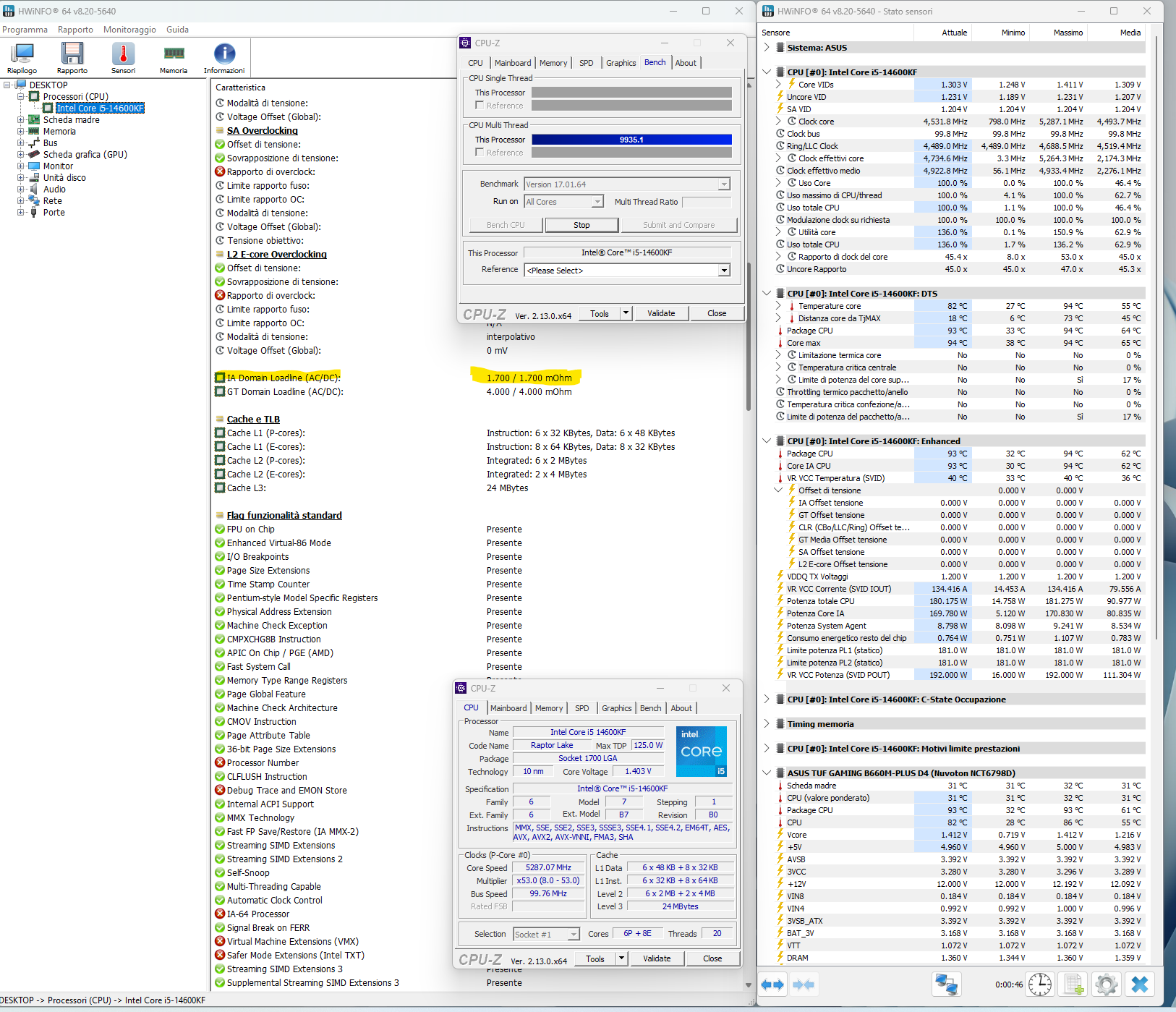Click the expand-columns arrows icon in sensor window
Image resolution: width=1176 pixels, height=1012 pixels.
(772, 985)
